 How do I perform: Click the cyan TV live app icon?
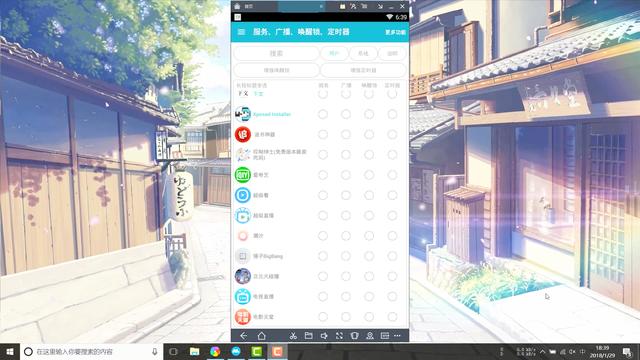(x=242, y=296)
